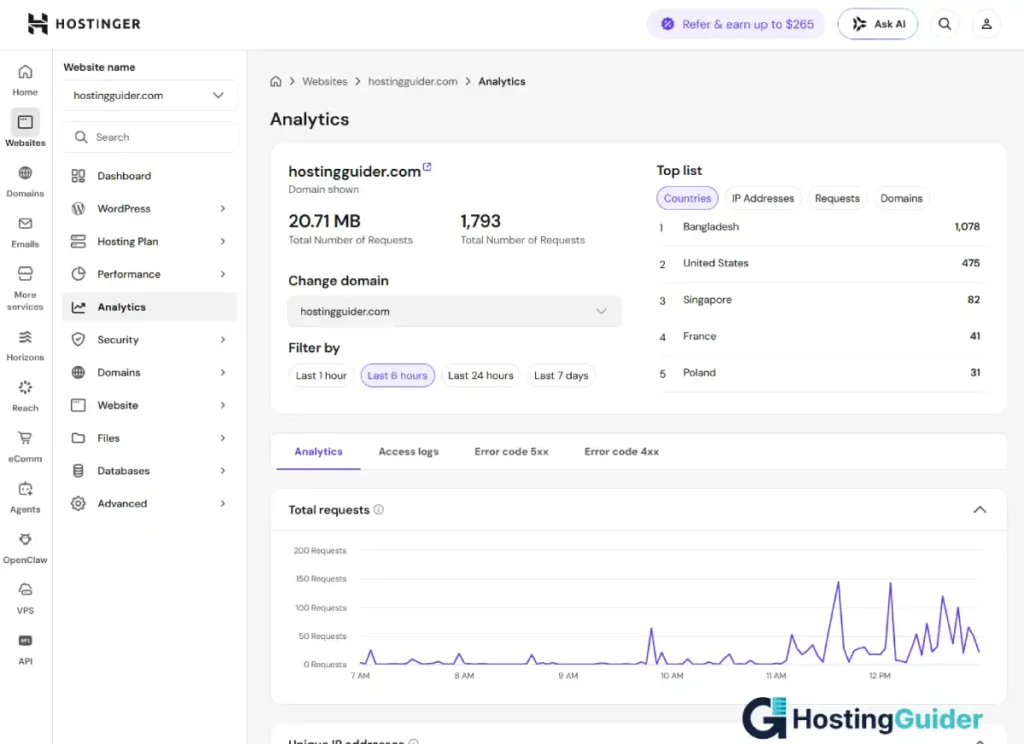Expand the Performance menu chevron
Screen dimensions: 1024x744
point(223,274)
